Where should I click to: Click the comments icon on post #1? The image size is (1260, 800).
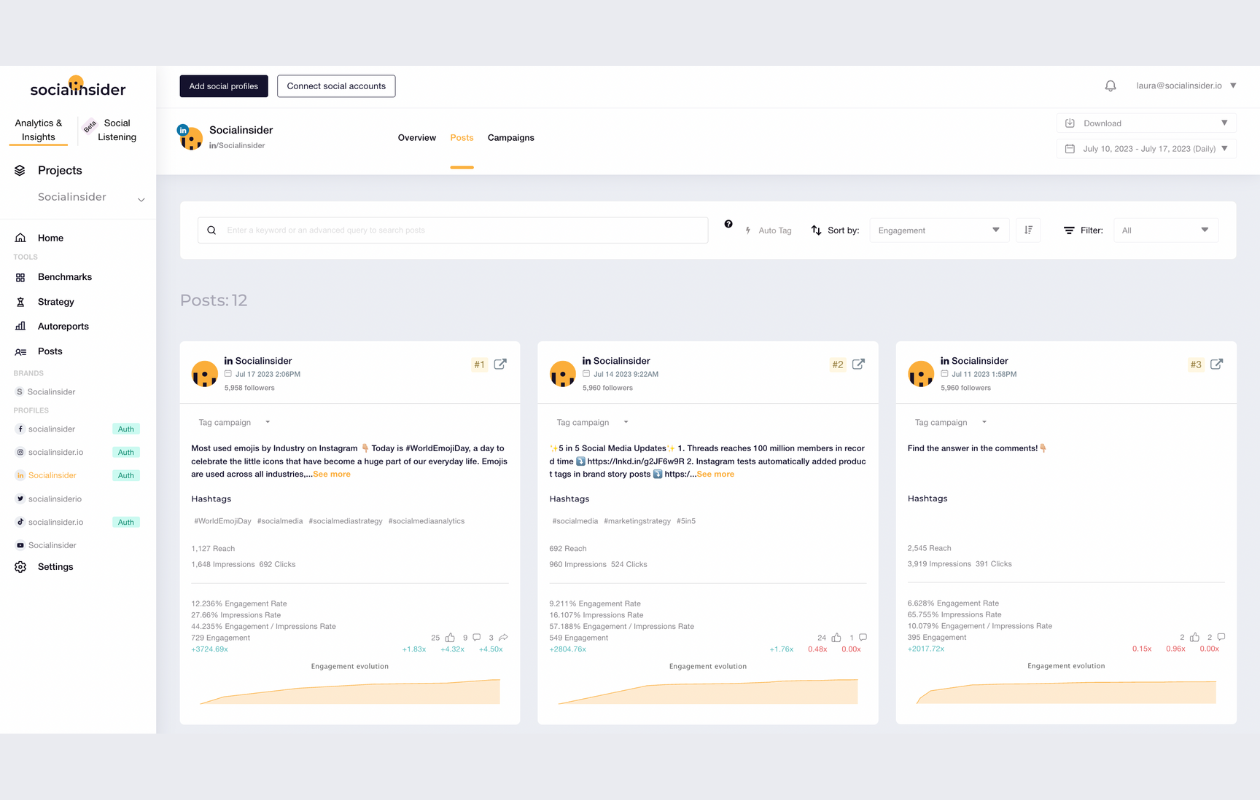click(477, 637)
